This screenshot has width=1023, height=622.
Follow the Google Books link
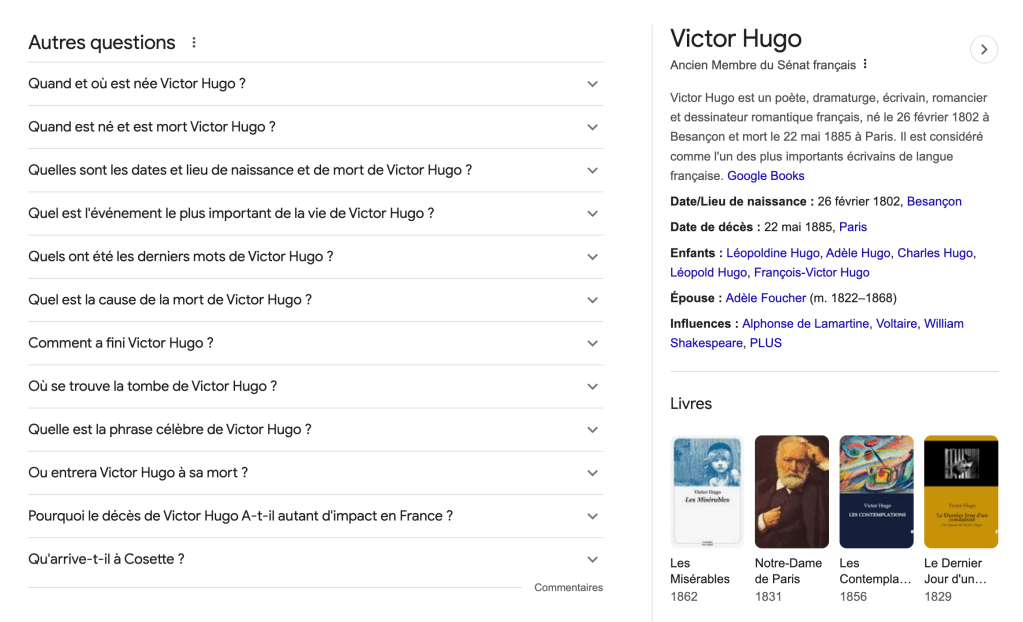tap(765, 176)
